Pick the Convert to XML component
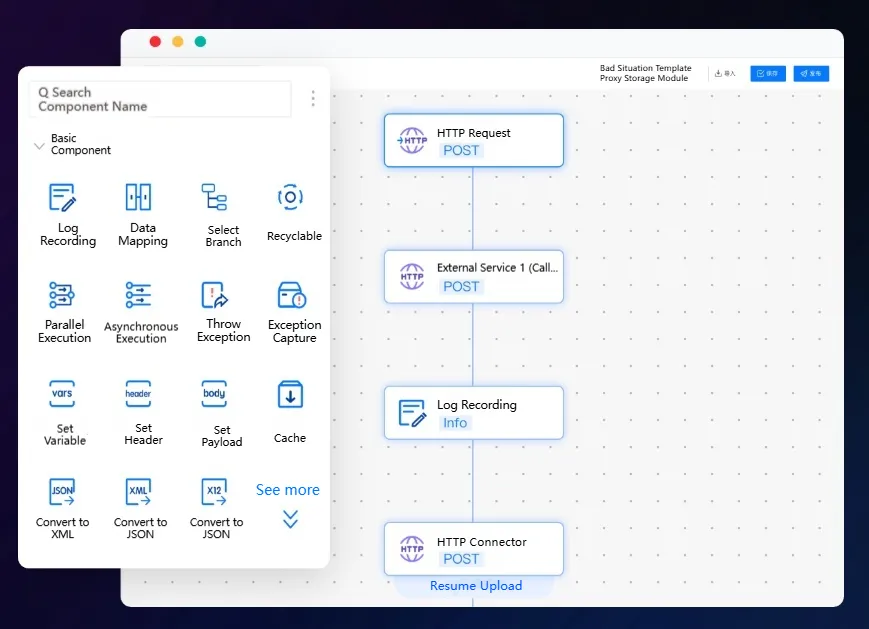The image size is (869, 629). tap(62, 509)
